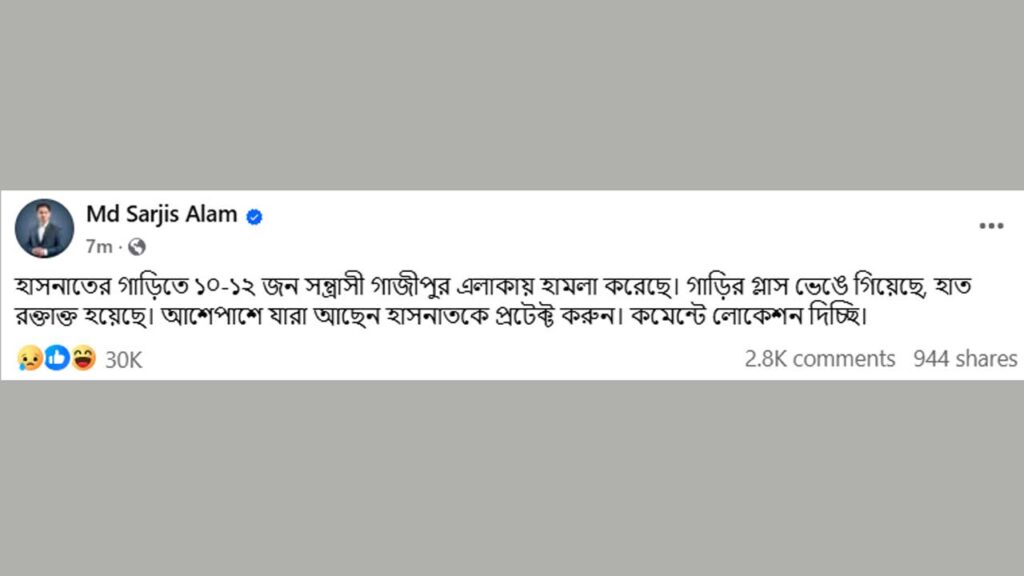1024x576 pixels.
Task: View the 944 shares list
Action: tap(965, 359)
